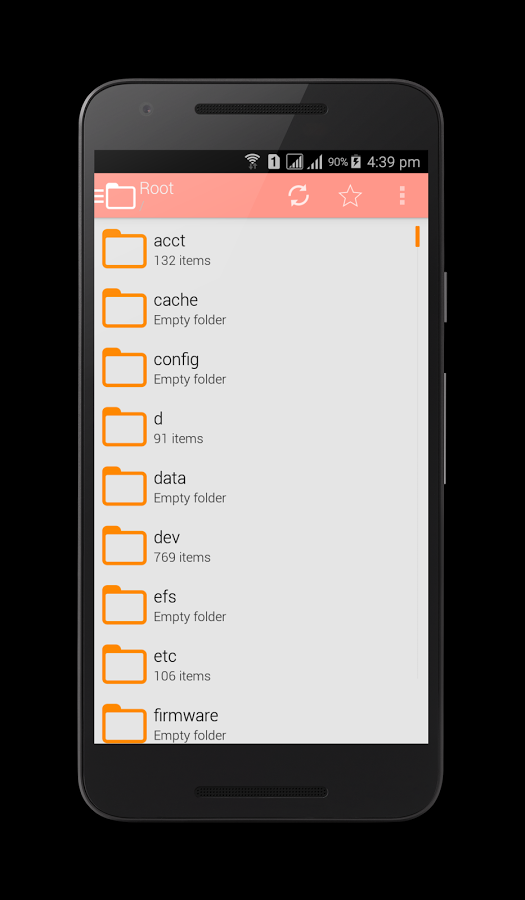525x900 pixels.
Task: Tap the Wi-Fi status bar icon
Action: point(252,162)
